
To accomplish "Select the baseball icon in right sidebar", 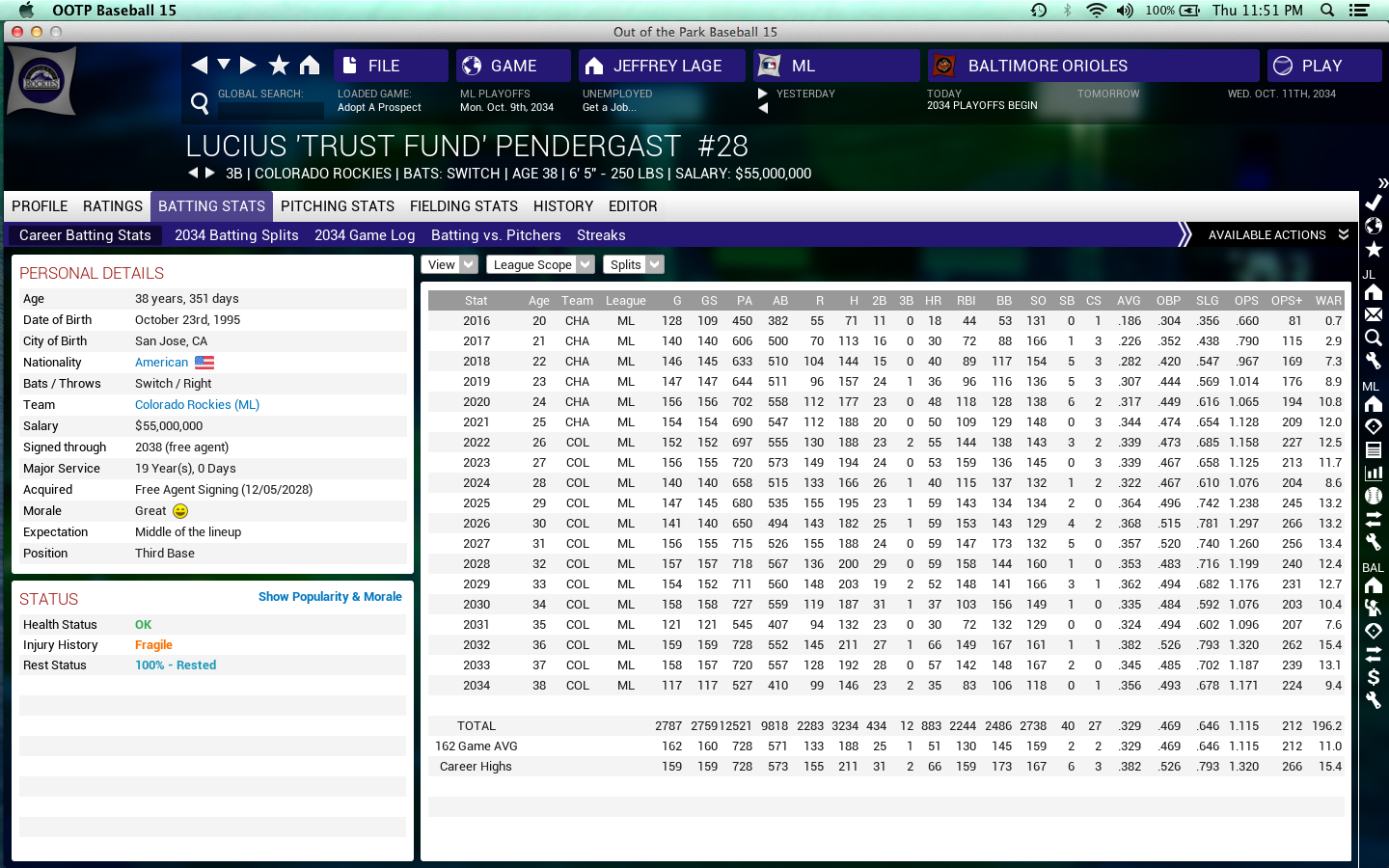I will [x=1373, y=496].
